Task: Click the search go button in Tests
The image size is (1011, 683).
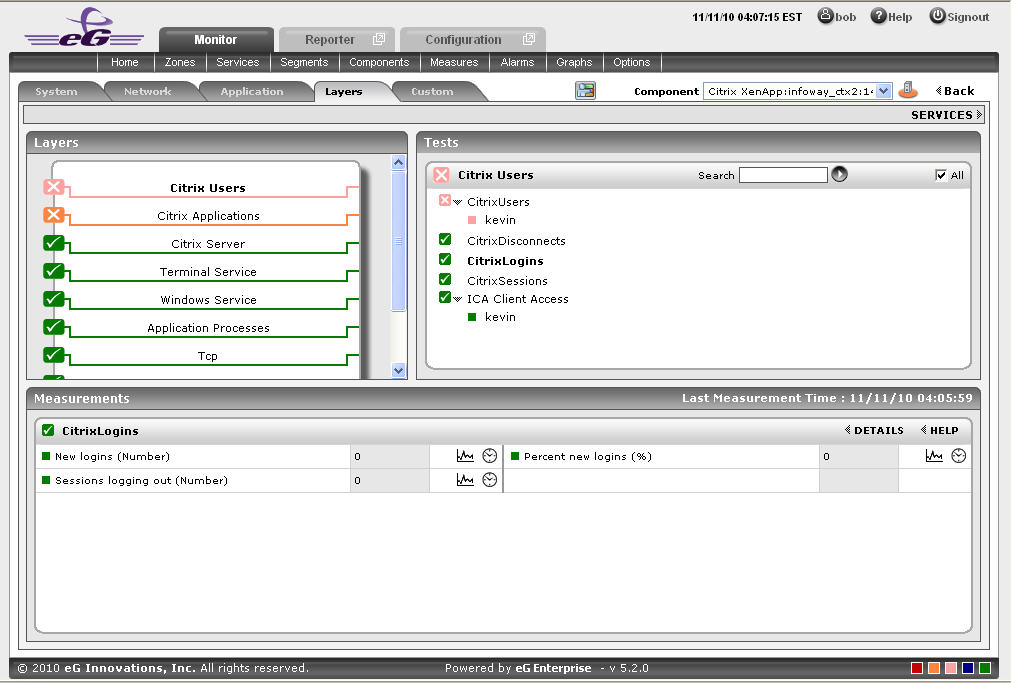Action: point(839,174)
